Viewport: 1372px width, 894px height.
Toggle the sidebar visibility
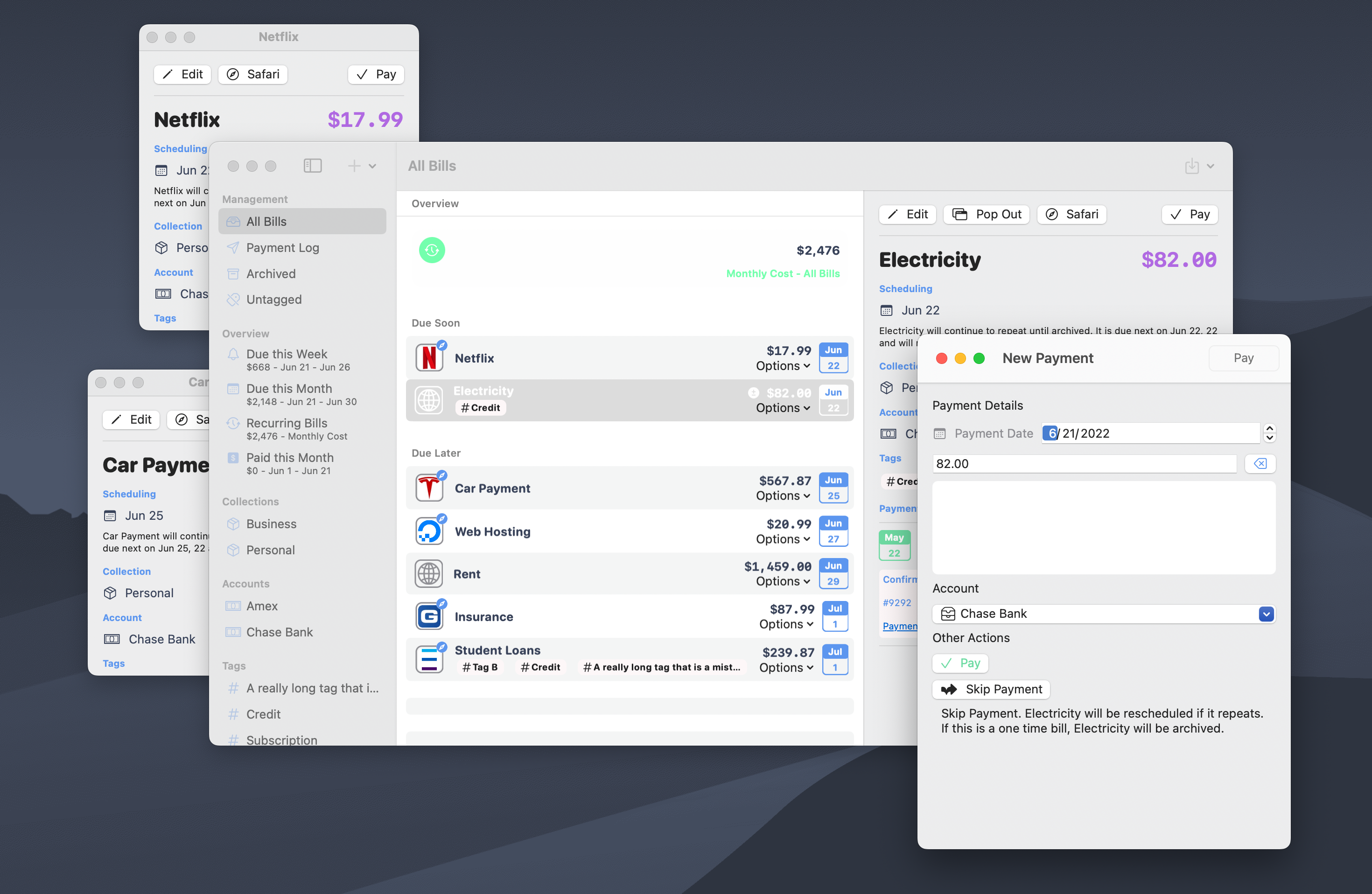tap(313, 166)
